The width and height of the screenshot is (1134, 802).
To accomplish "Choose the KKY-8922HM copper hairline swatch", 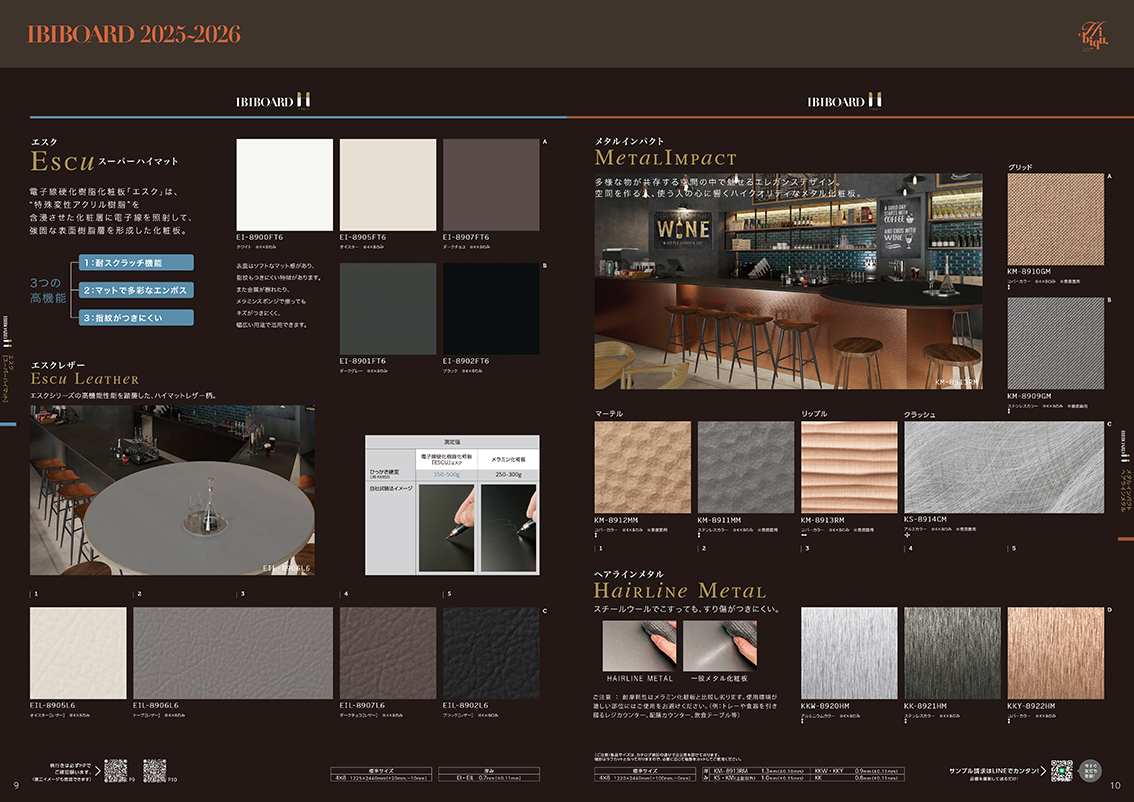I will pos(1055,653).
